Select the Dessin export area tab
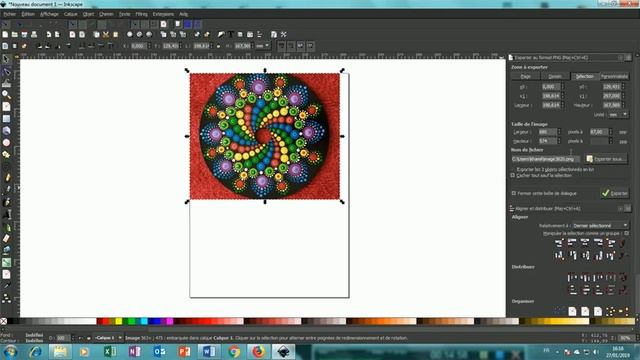Viewport: 640px width, 360px height. pyautogui.click(x=555, y=77)
